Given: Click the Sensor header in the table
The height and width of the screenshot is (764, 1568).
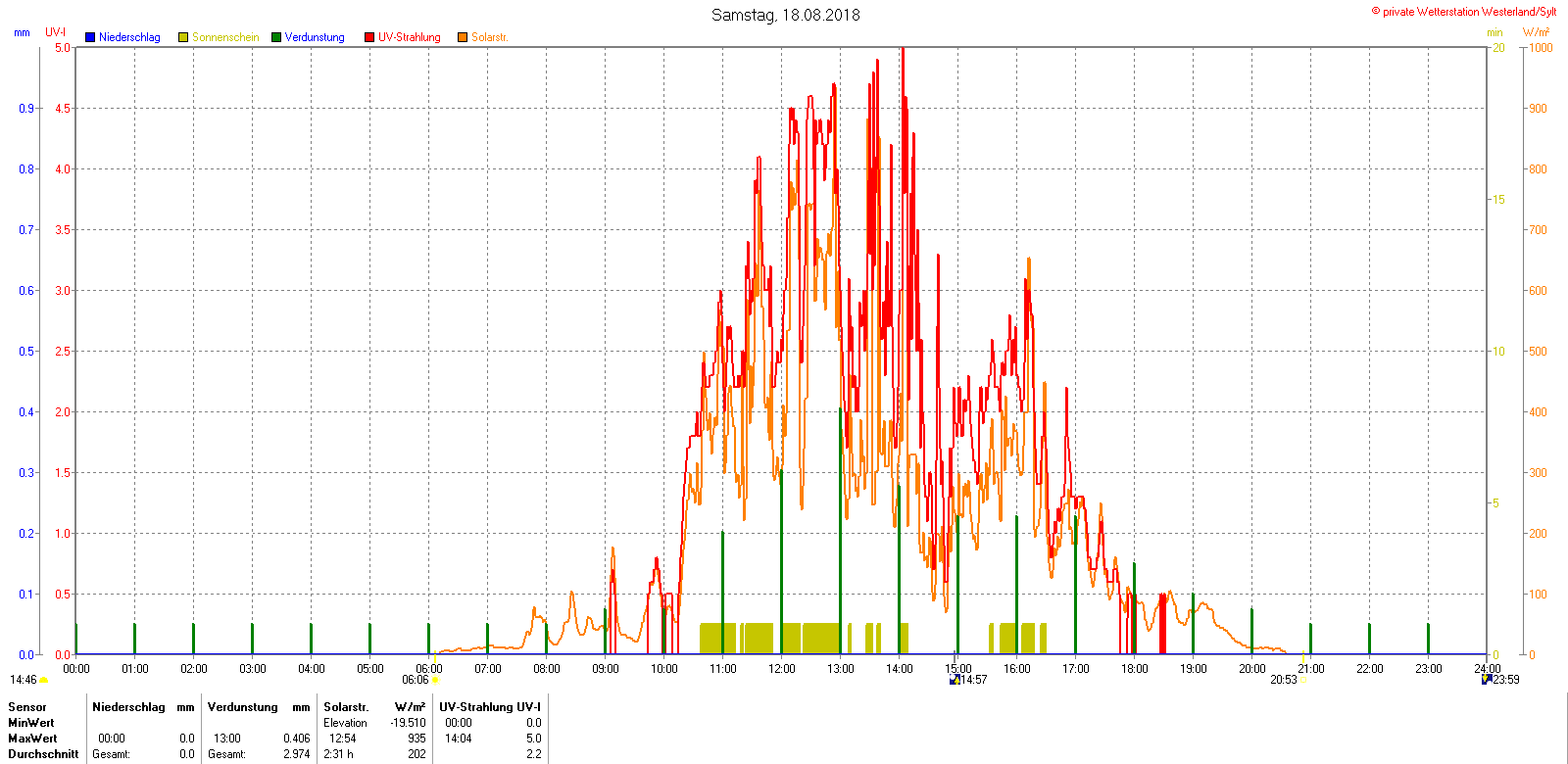Looking at the screenshot, I should (x=27, y=707).
